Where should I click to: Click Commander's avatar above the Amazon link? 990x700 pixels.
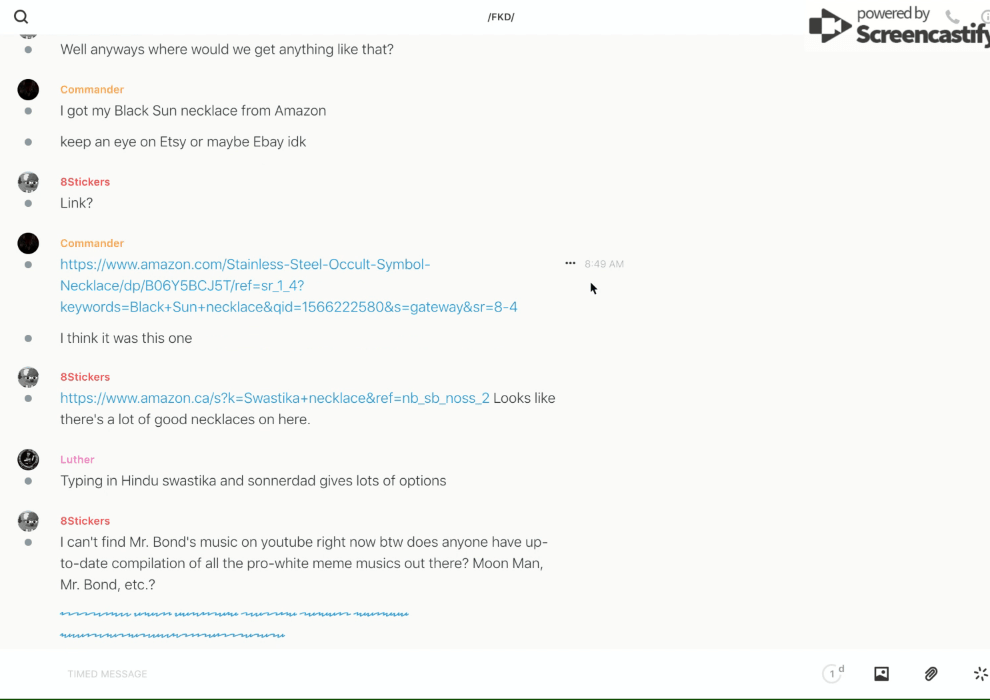point(28,243)
